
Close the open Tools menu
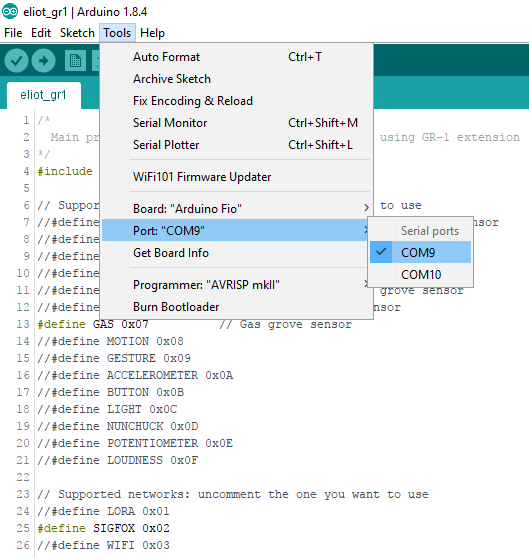[117, 33]
